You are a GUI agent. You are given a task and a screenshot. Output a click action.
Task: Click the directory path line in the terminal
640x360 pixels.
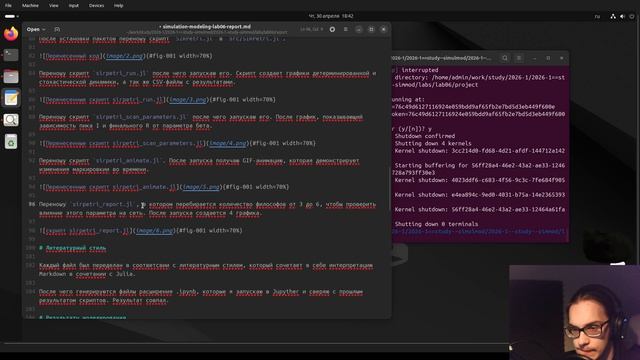pyautogui.click(x=480, y=77)
